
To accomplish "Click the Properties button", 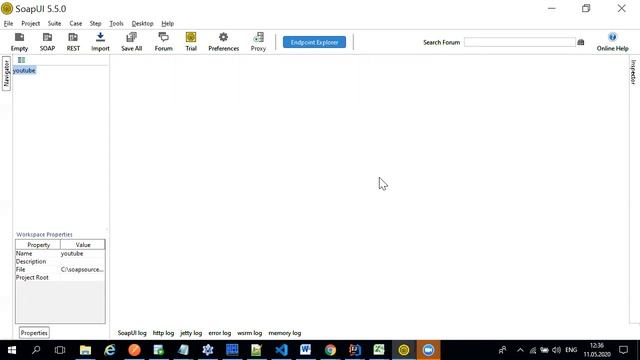I will 34,333.
